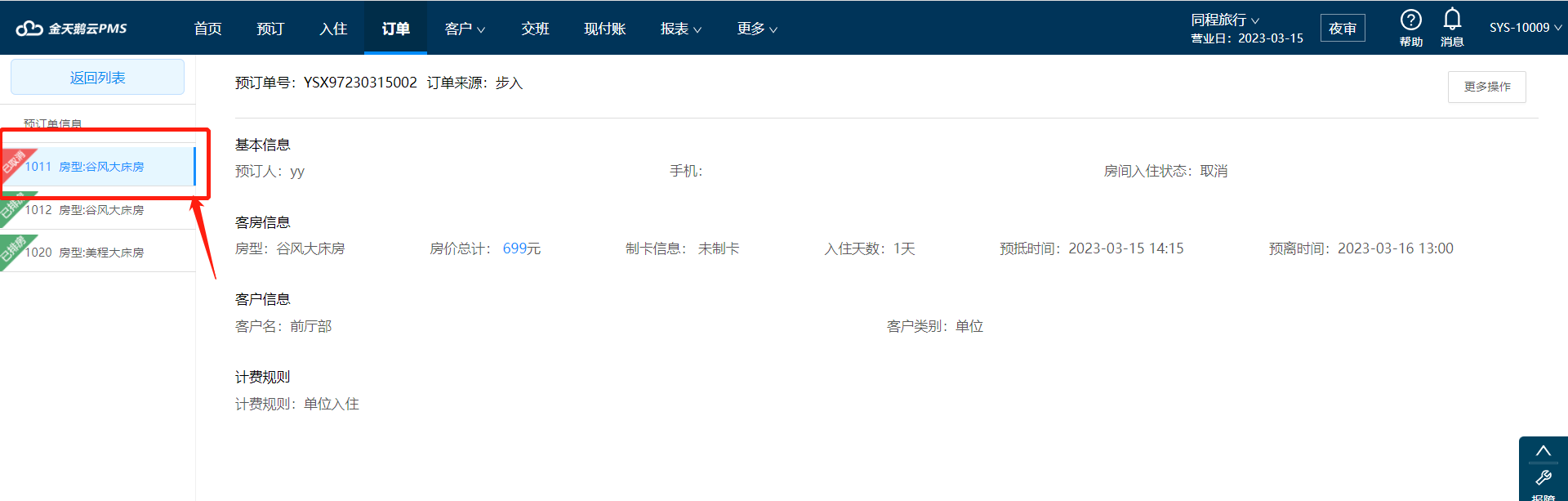Image resolution: width=1568 pixels, height=501 pixels.
Task: Open the 现付账 menu item
Action: tap(605, 29)
